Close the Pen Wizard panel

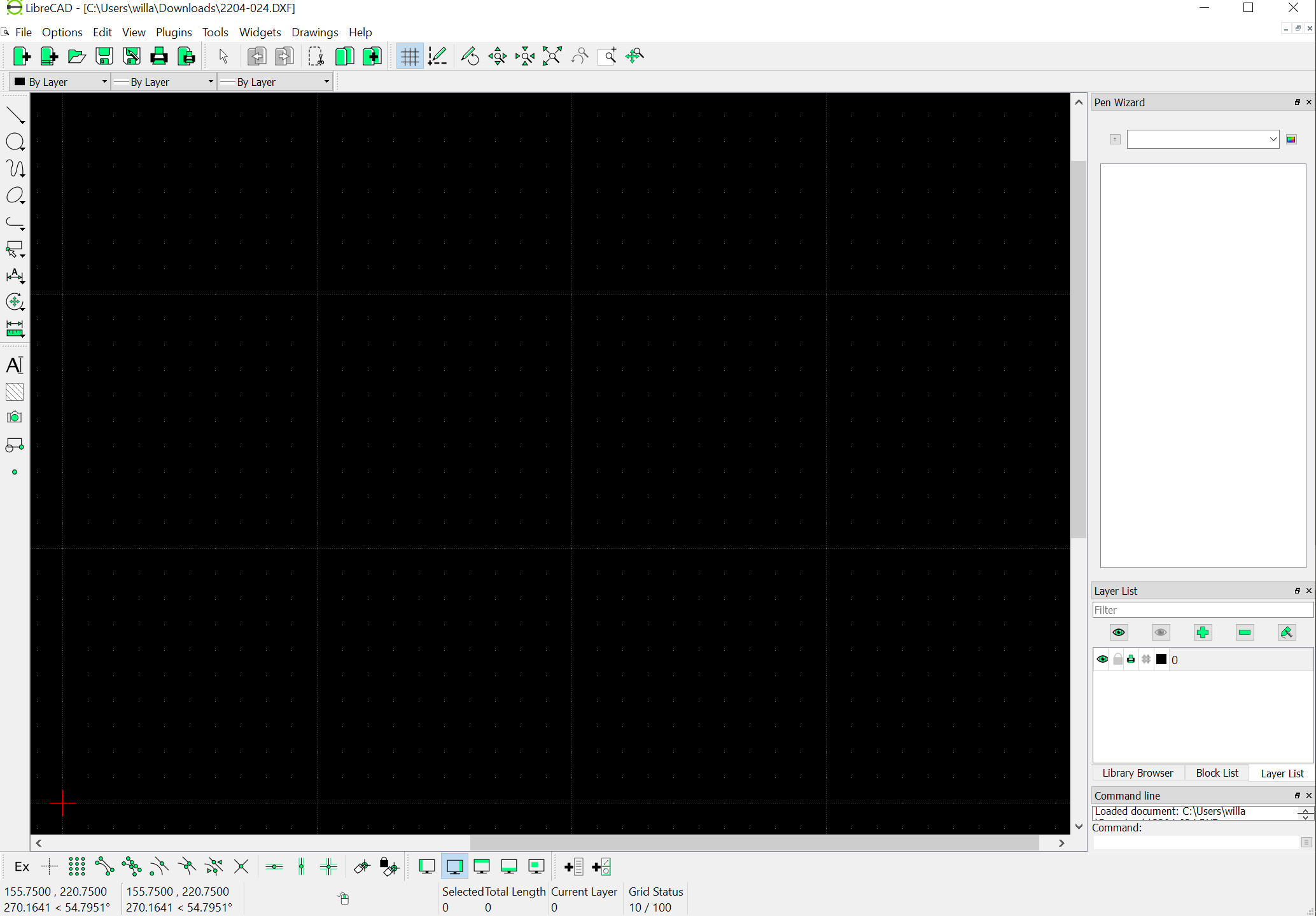tap(1309, 102)
